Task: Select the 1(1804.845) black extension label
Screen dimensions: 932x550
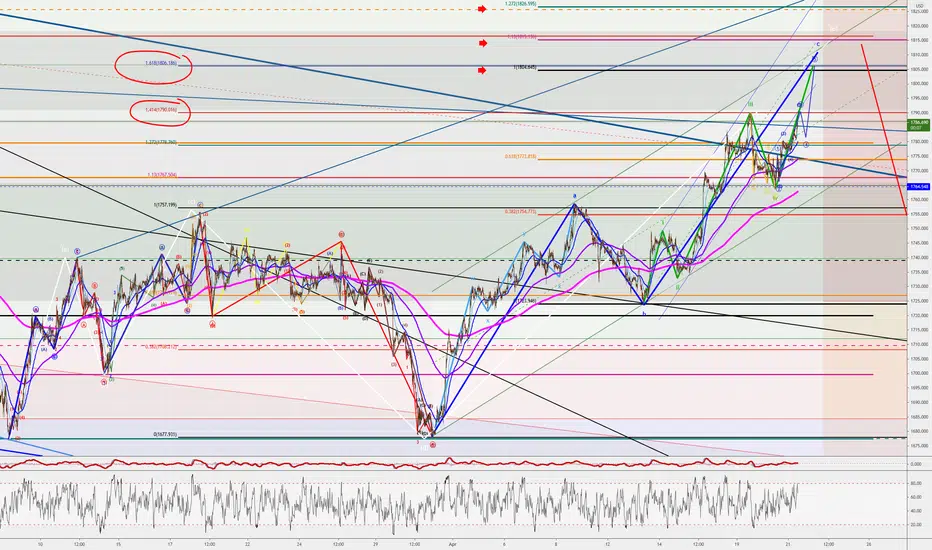Action: 524,67
